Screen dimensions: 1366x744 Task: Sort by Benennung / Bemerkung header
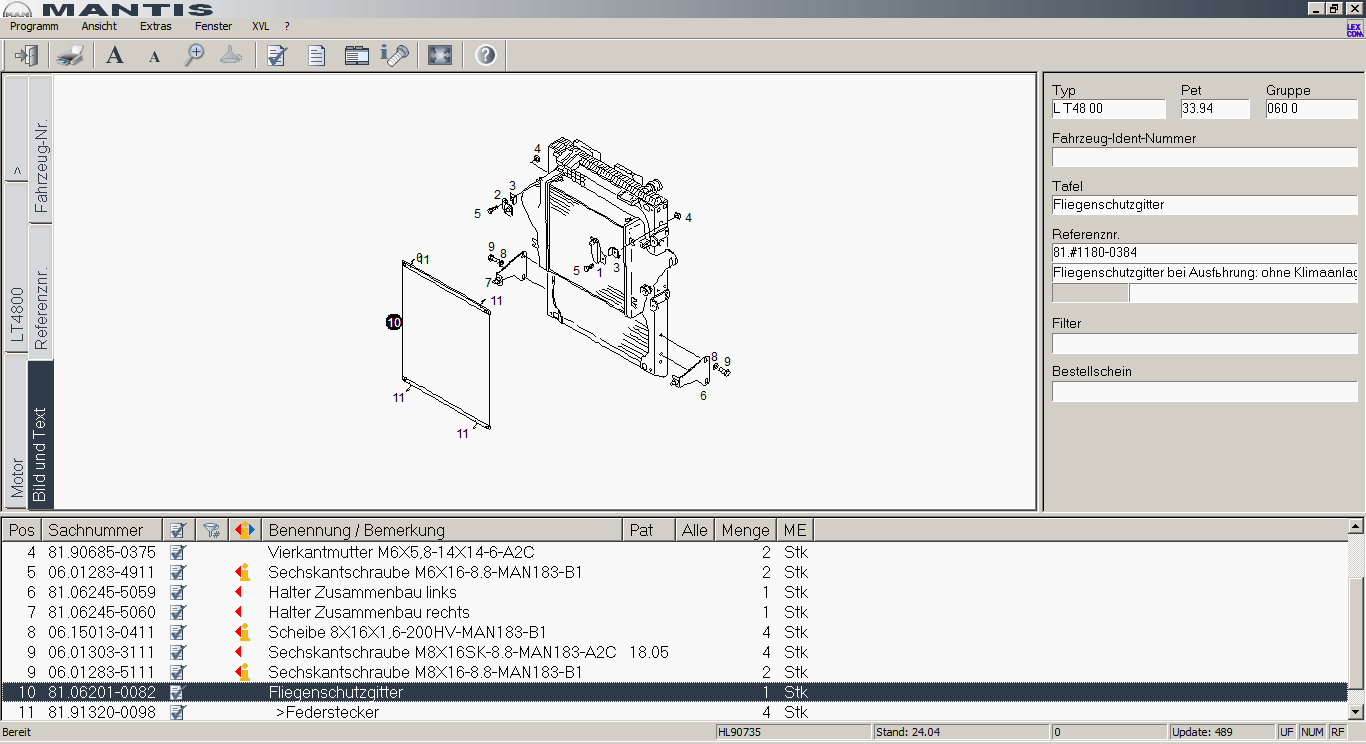coord(441,530)
